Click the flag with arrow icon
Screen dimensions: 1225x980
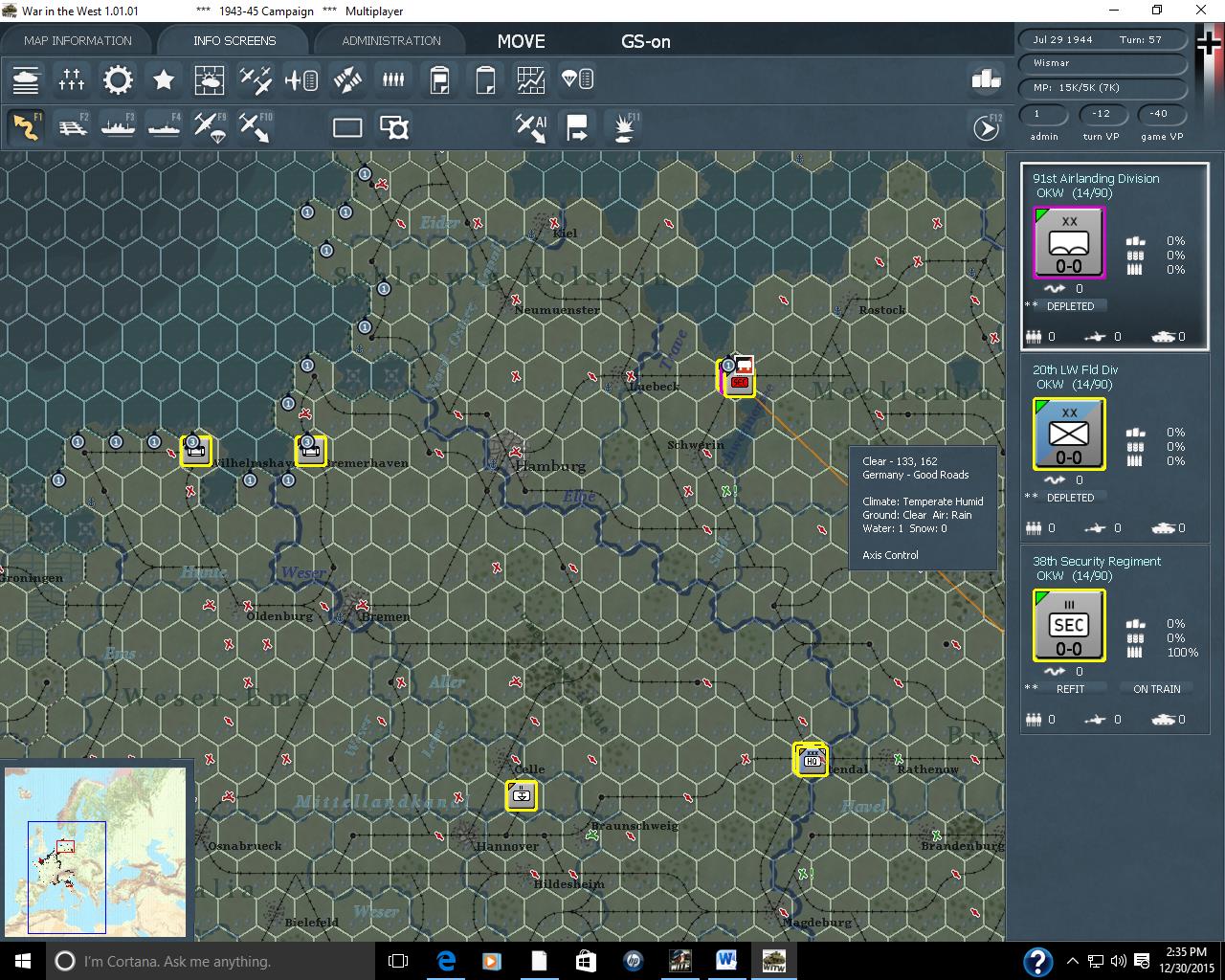coord(577,127)
